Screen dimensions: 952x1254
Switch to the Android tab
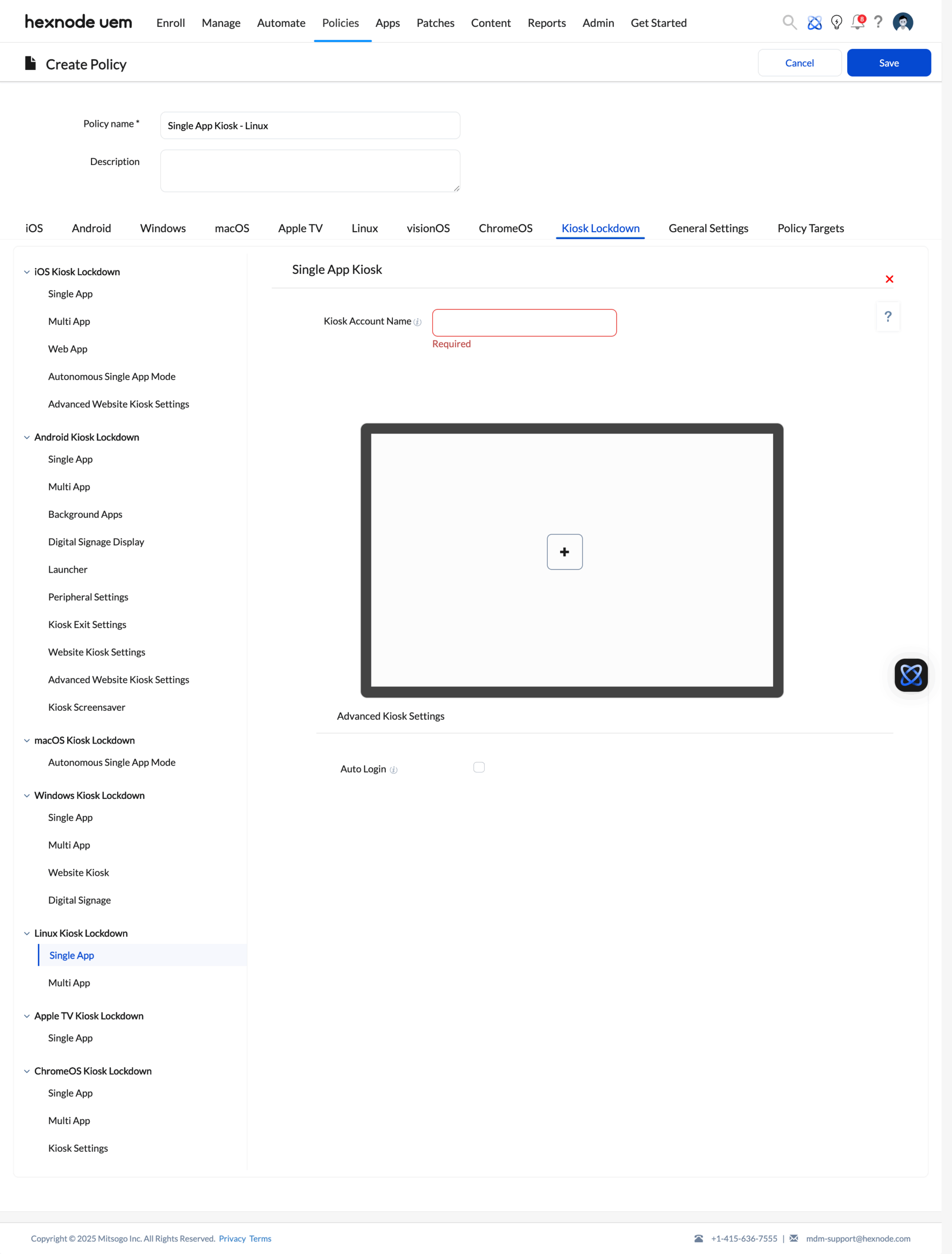pyautogui.click(x=91, y=228)
